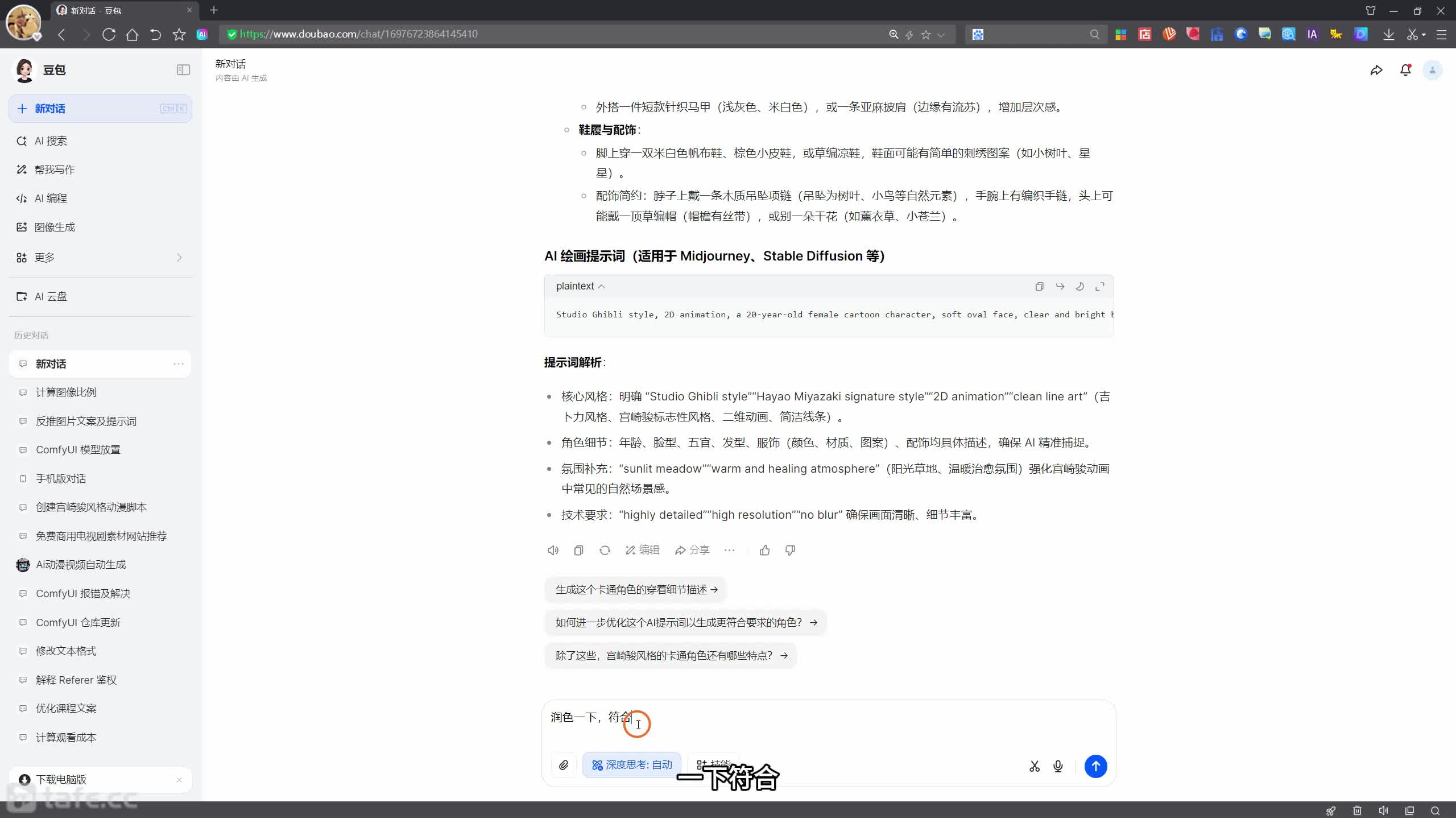Collapse the Doubao sidebar panel
Image resolution: width=1456 pixels, height=819 pixels.
[183, 70]
